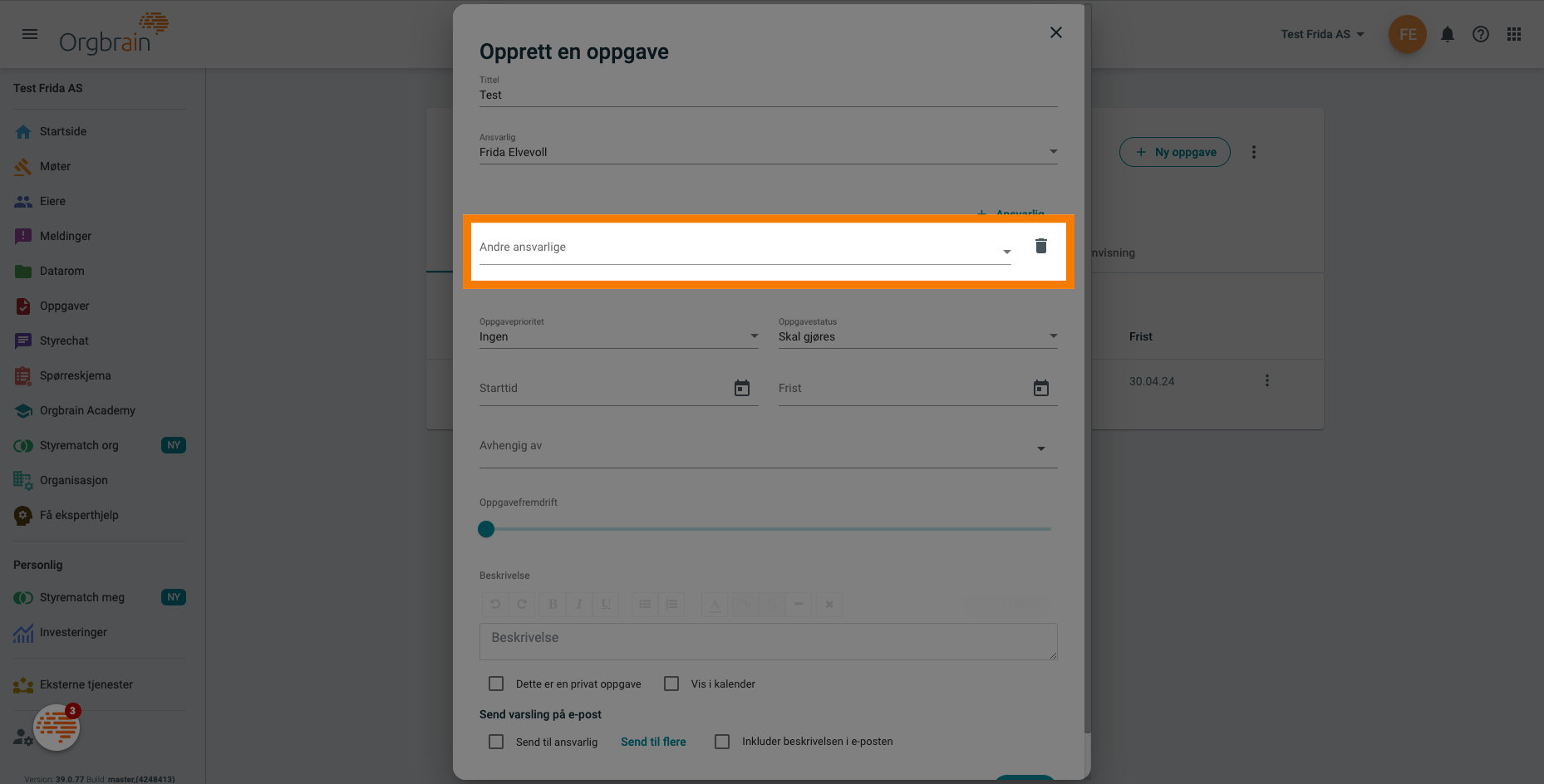
Task: Click the Orgbrain logo
Action: point(114,33)
